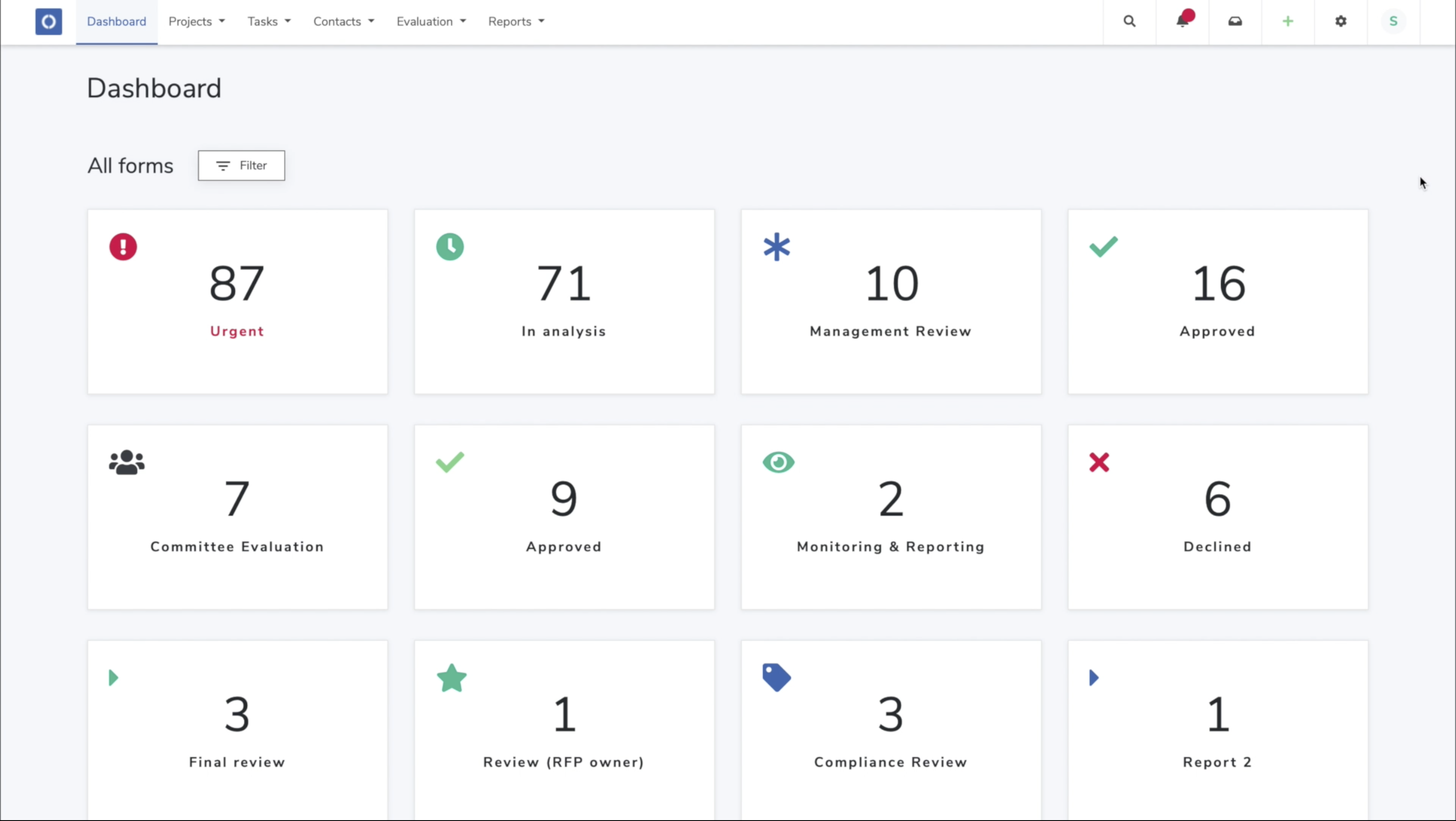Image resolution: width=1456 pixels, height=821 pixels.
Task: Expand the Contacts dropdown menu
Action: [343, 22]
